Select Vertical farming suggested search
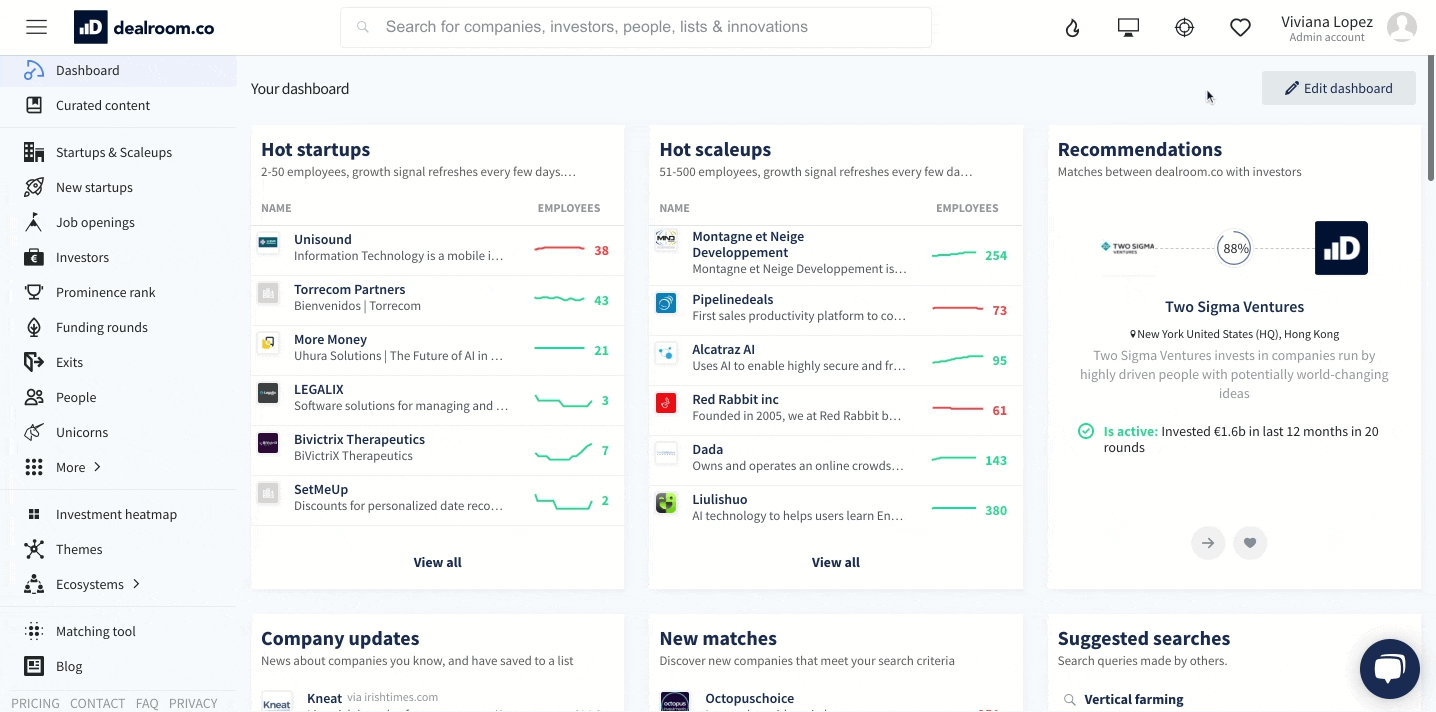The image size is (1436, 712). coord(1133,700)
